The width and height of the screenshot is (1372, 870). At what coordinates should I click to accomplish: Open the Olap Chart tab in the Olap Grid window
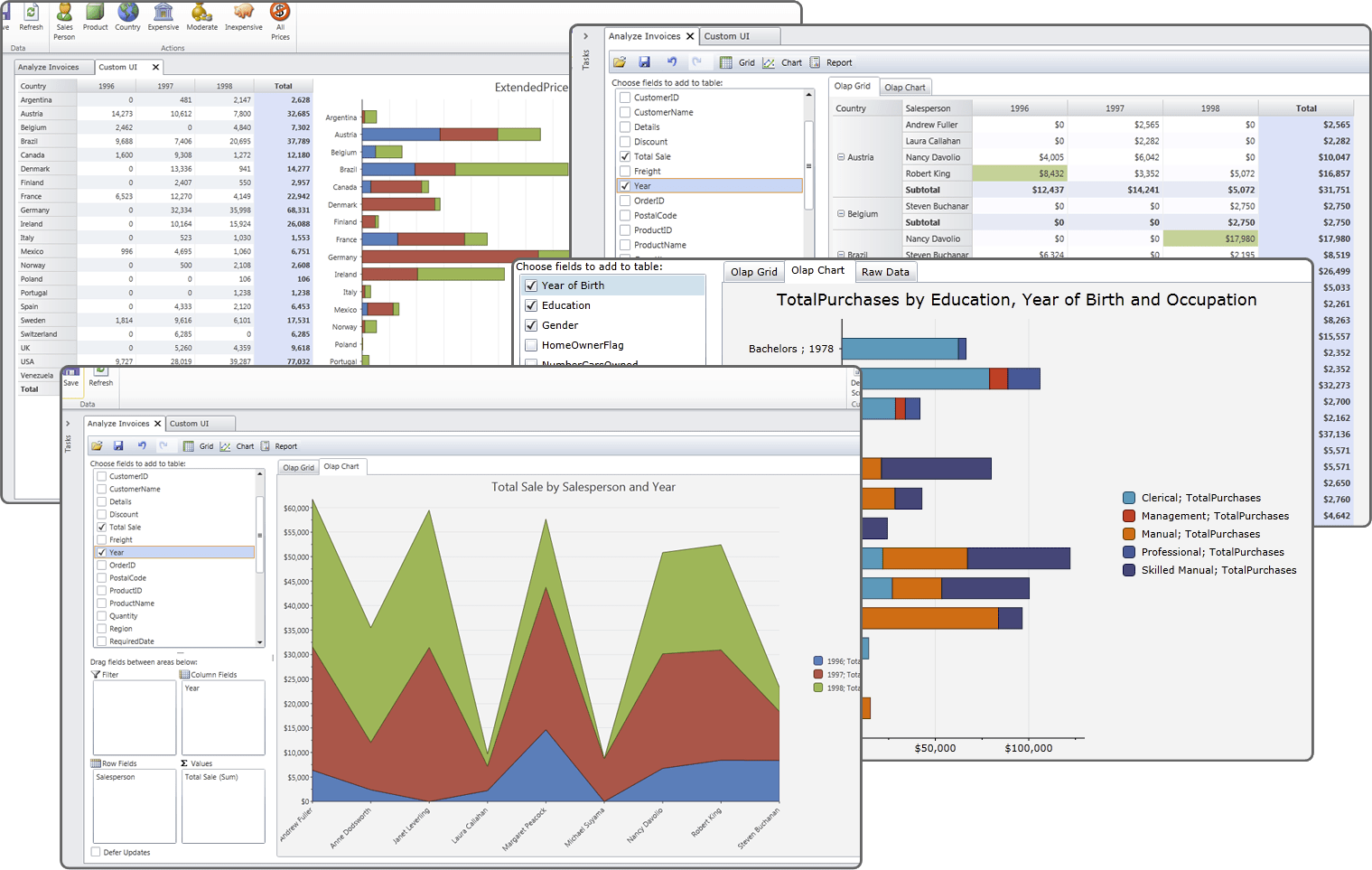[x=905, y=88]
